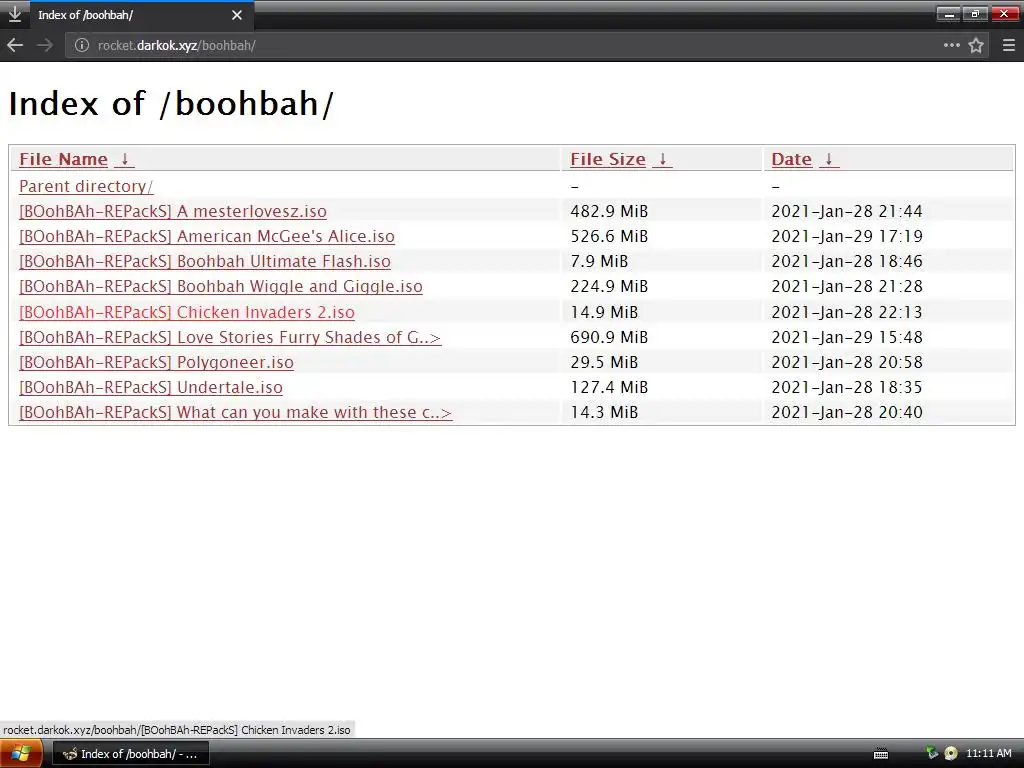This screenshot has width=1024, height=768.
Task: Click the 526.6 MiB size cell
Action: pyautogui.click(x=609, y=236)
